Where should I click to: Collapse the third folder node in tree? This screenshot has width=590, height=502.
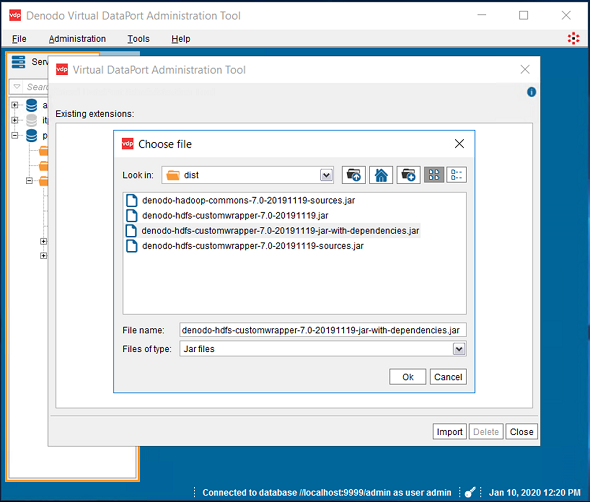(29, 181)
